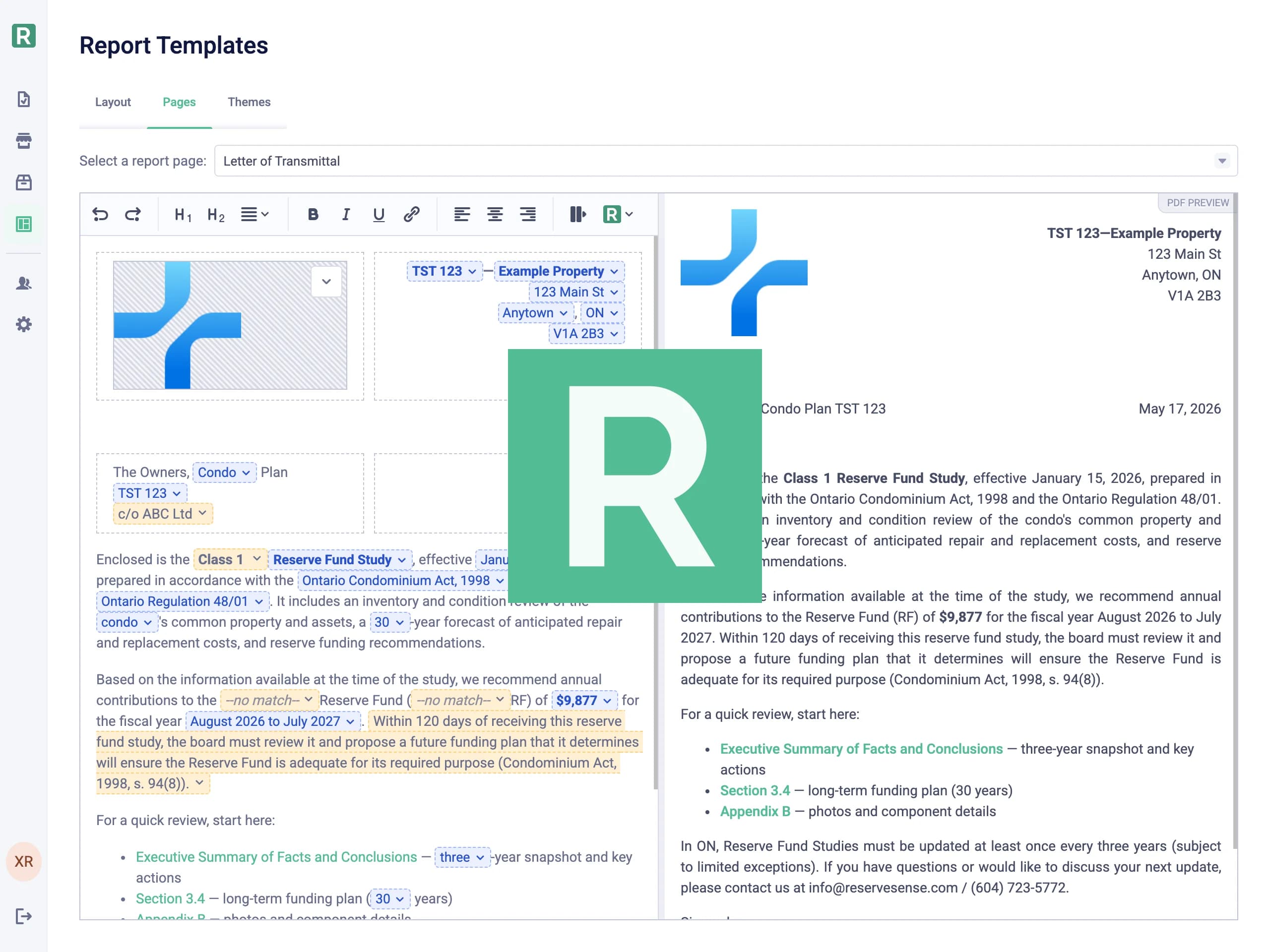This screenshot has width=1270, height=952.
Task: Open the XR user avatar menu
Action: click(23, 861)
